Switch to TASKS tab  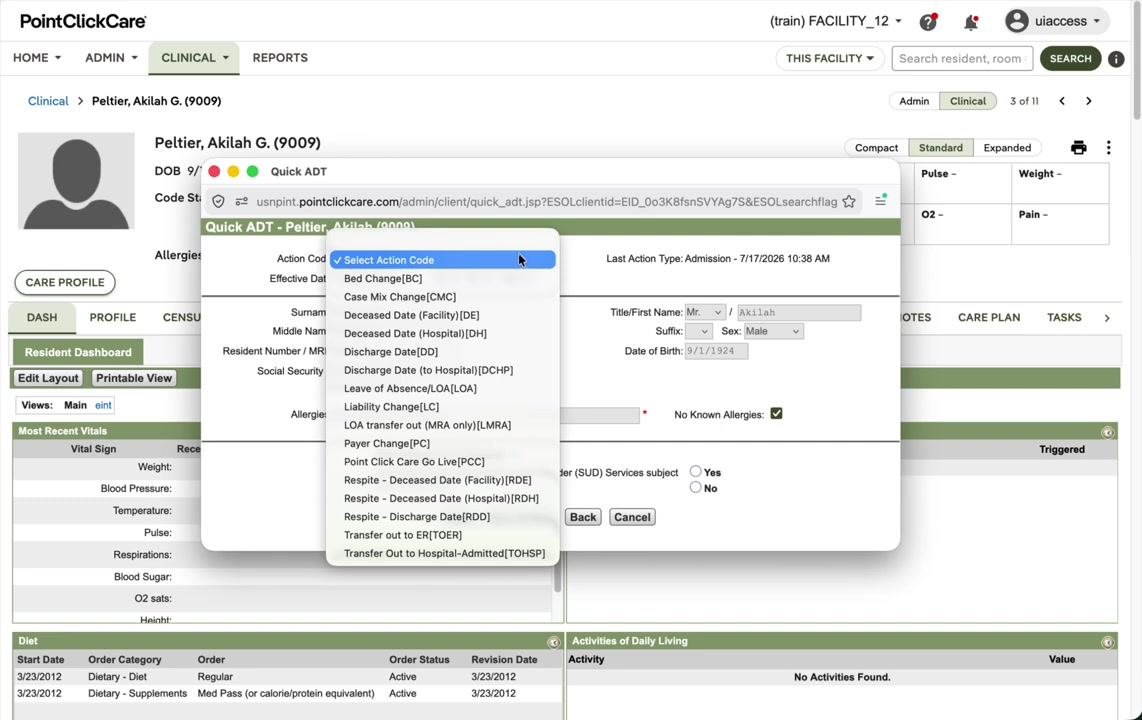pos(1063,317)
